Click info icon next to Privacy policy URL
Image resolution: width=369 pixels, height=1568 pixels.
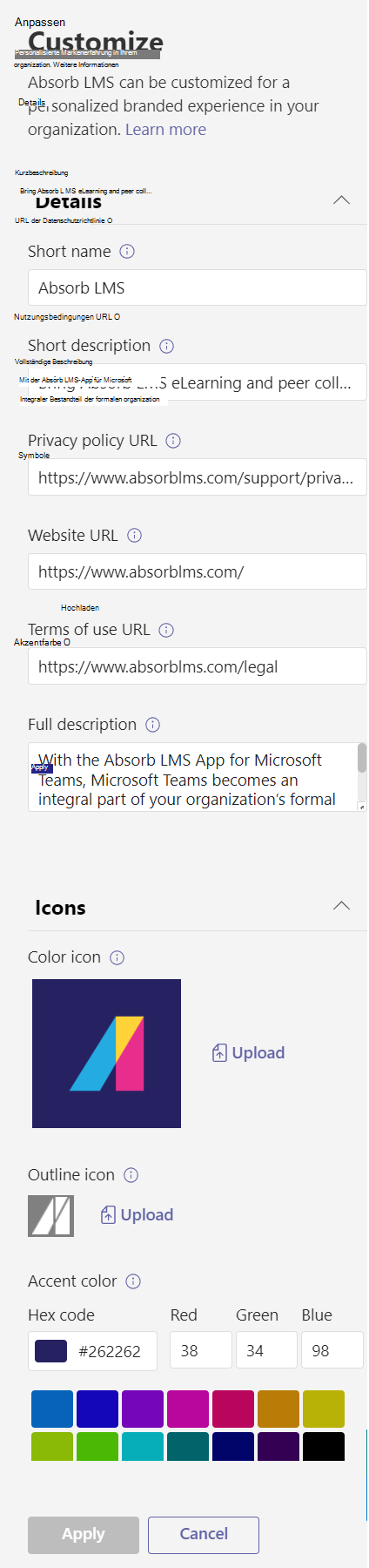(x=173, y=441)
